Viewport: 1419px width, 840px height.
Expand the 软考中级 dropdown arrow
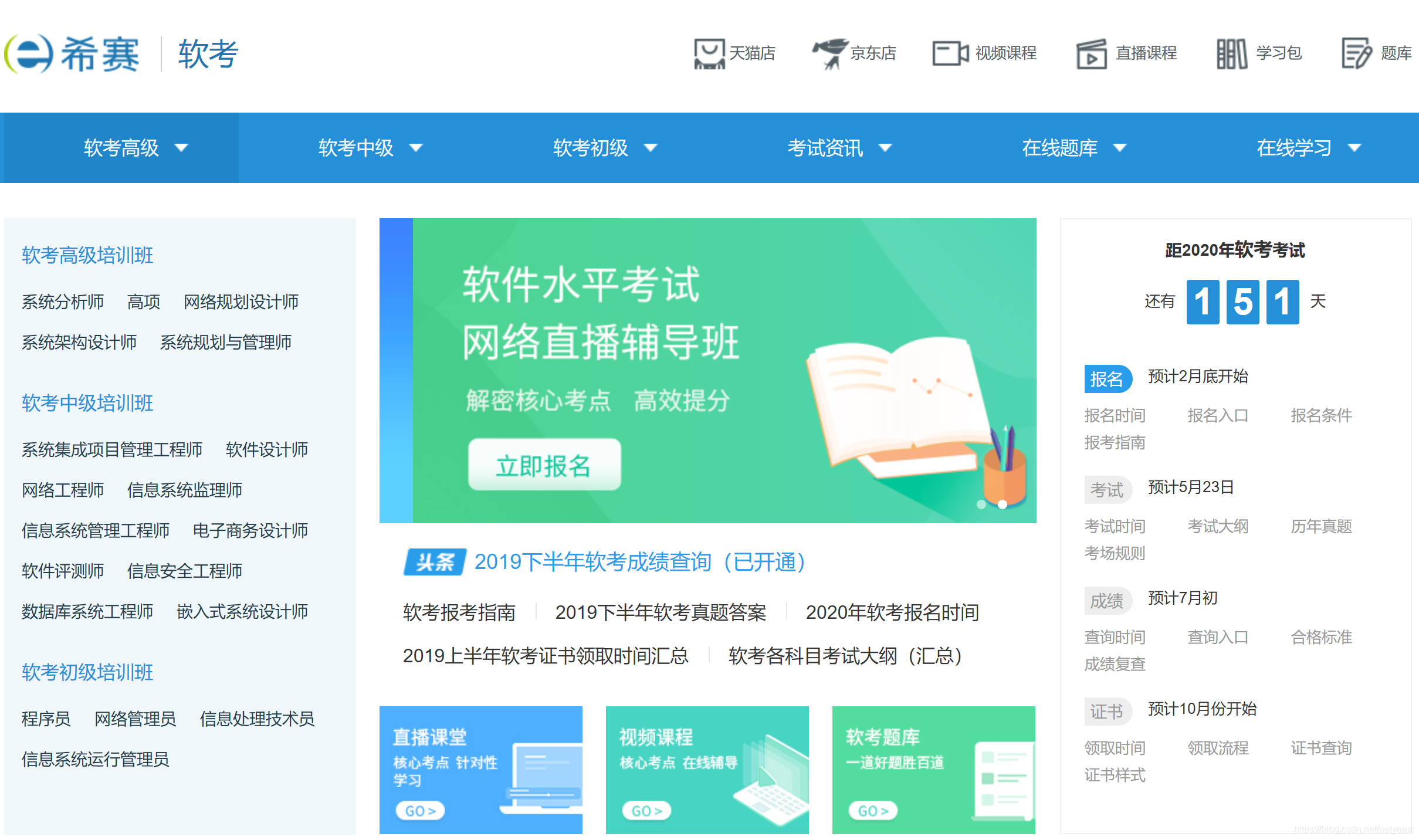(416, 148)
